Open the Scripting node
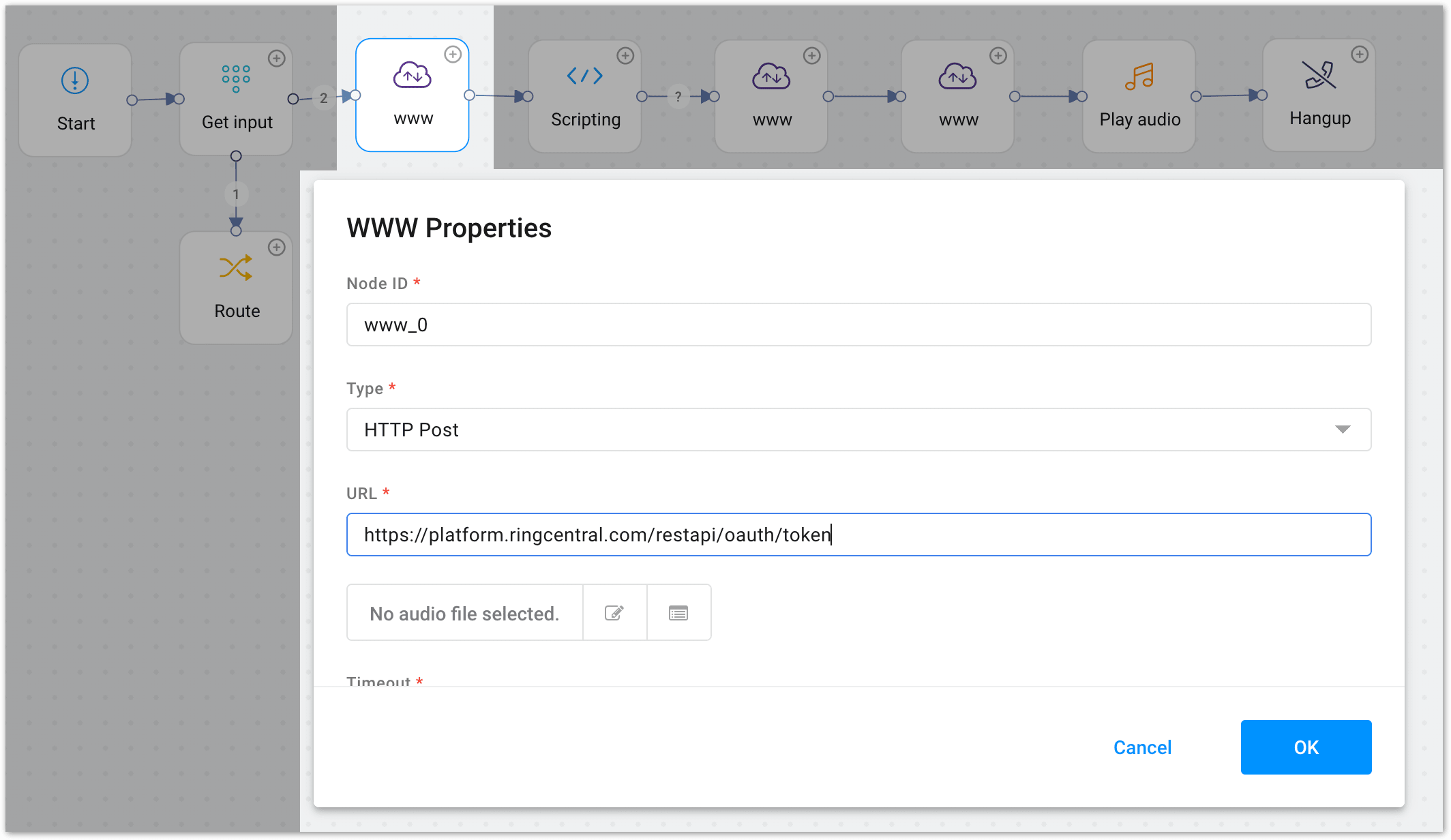 (584, 76)
